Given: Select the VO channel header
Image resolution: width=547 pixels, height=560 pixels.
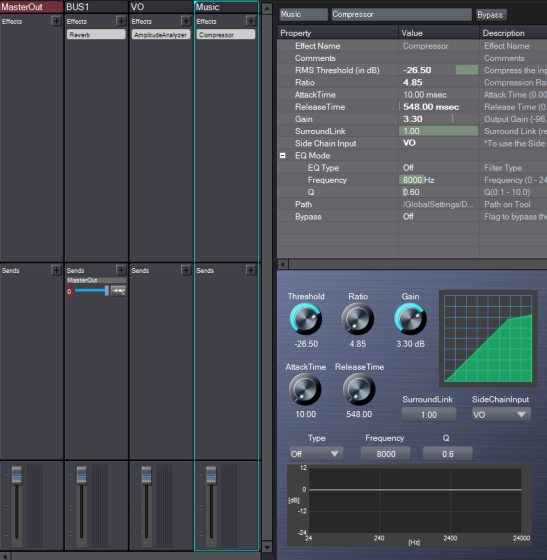Looking at the screenshot, I should 161,7.
